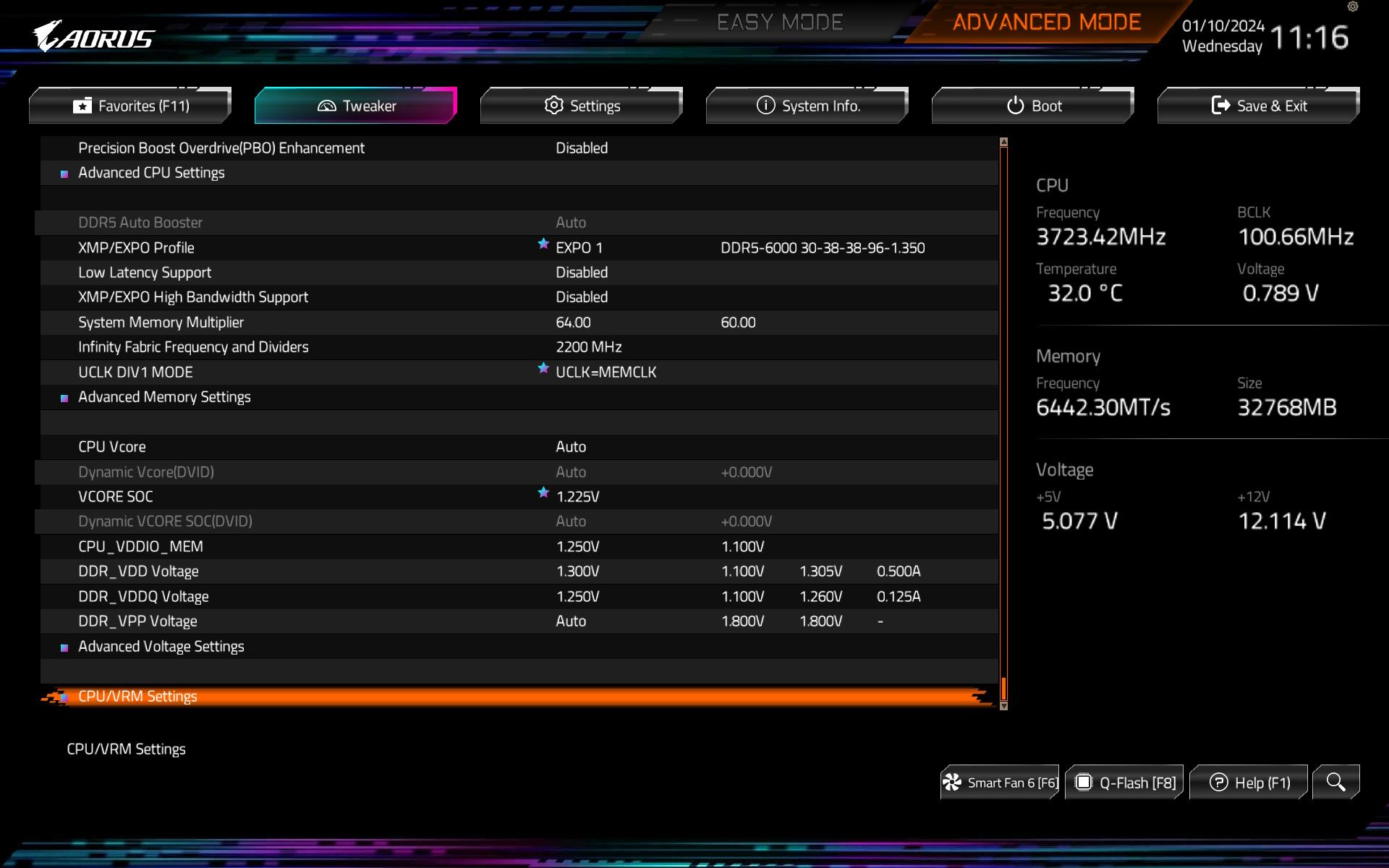Edit CPU_VDDIO_MEM 1.250V value
1389x868 pixels.
click(578, 547)
